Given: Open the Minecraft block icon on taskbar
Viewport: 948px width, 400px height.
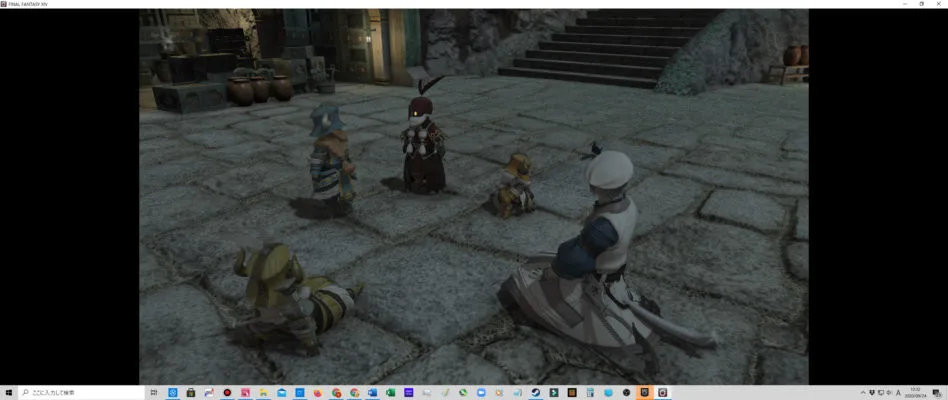Looking at the screenshot, I should [x=571, y=393].
